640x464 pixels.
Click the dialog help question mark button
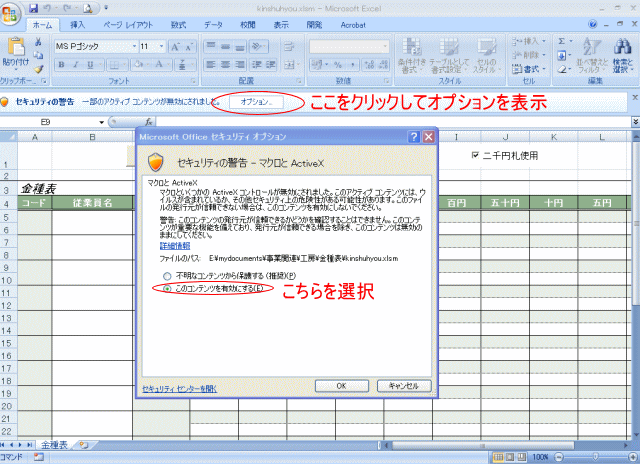[414, 137]
